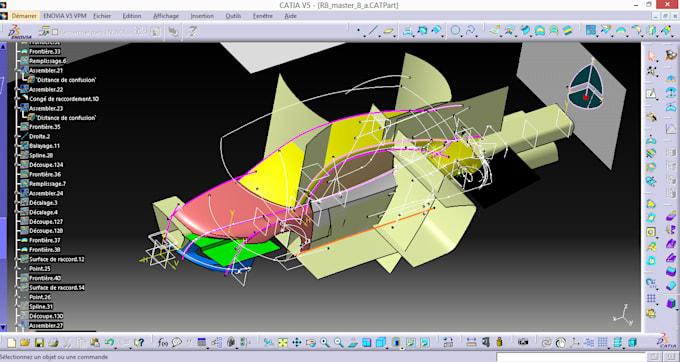Toggle the printer Print icon
The image size is (680, 362).
(x=53, y=342)
